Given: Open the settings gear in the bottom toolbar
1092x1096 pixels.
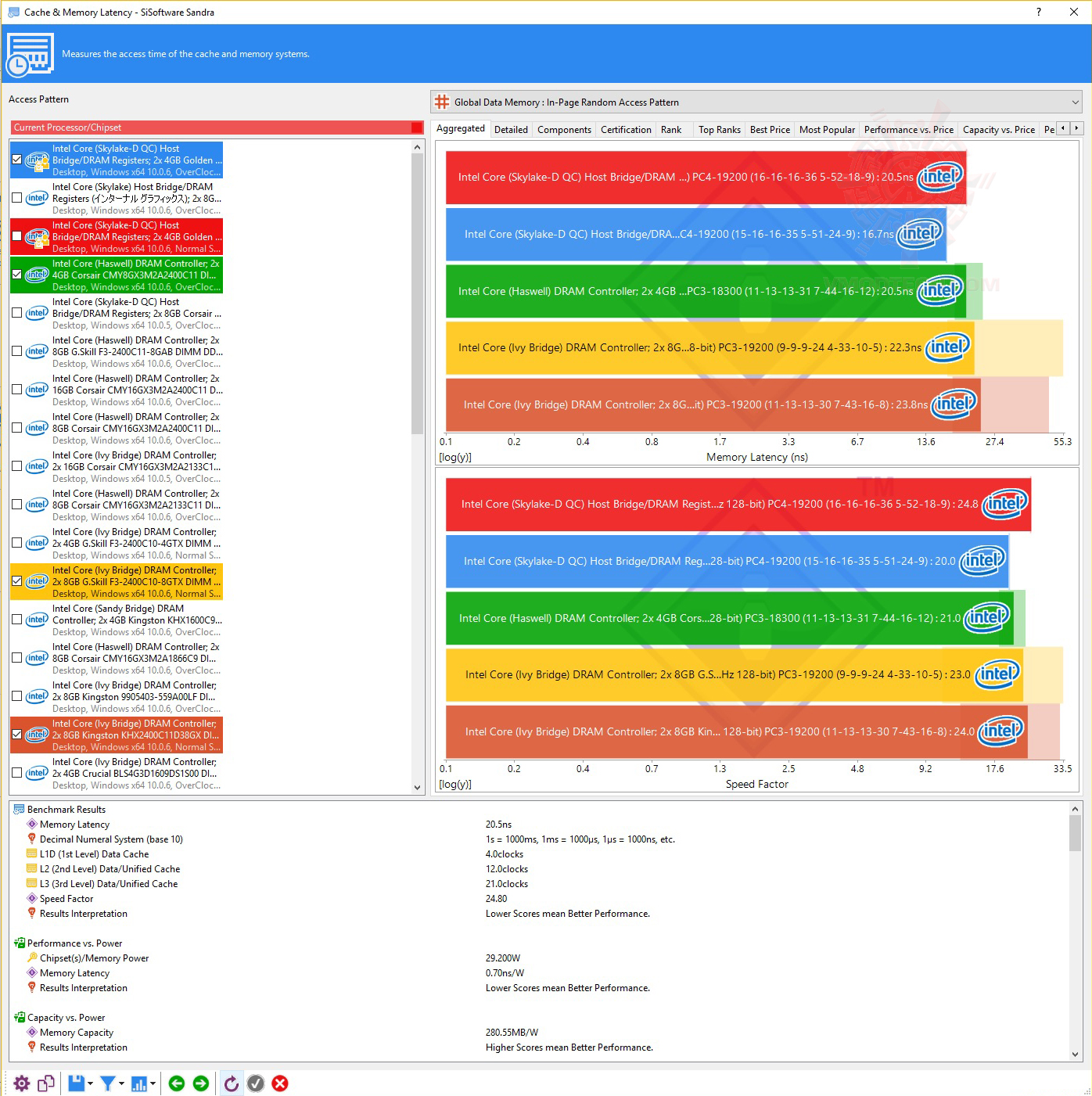Looking at the screenshot, I should point(22,1083).
